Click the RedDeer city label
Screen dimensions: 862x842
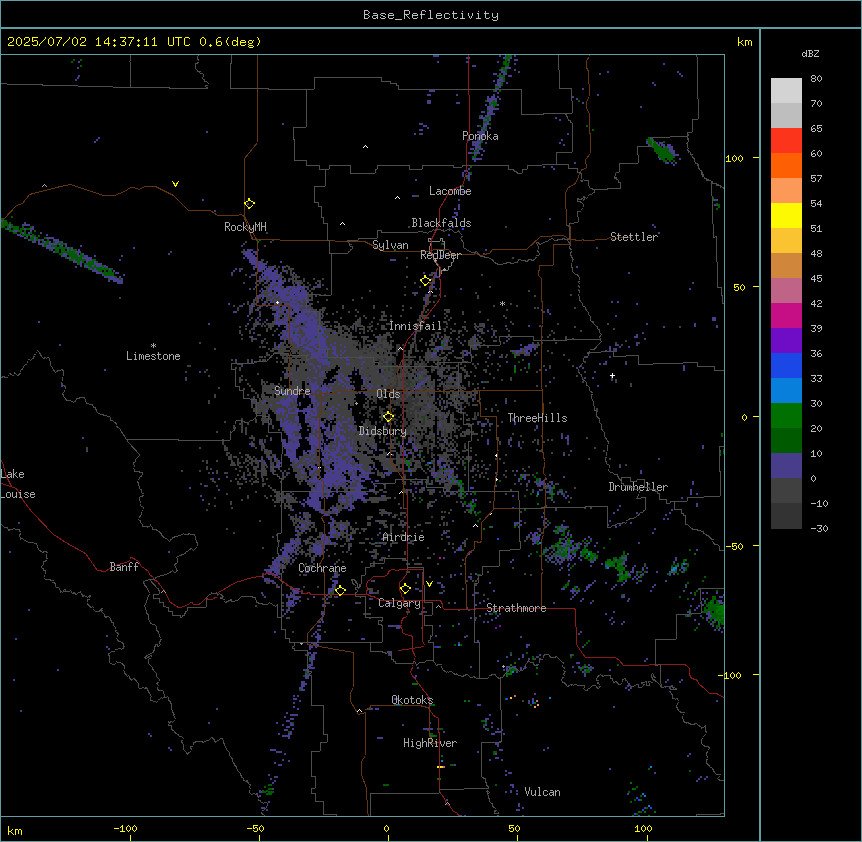point(440,255)
